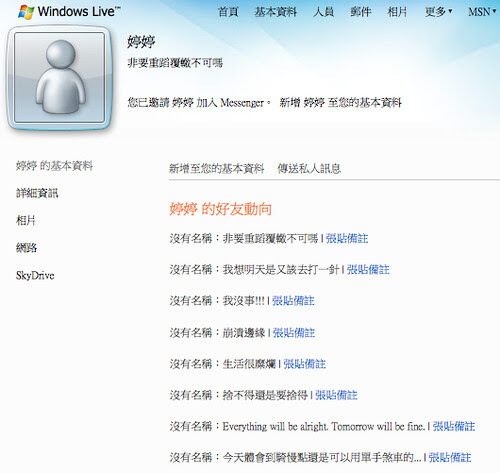Image resolution: width=500 pixels, height=473 pixels.
Task: Click status text 非要重蹈覆轍不可嗎 under name
Action: click(x=175, y=63)
